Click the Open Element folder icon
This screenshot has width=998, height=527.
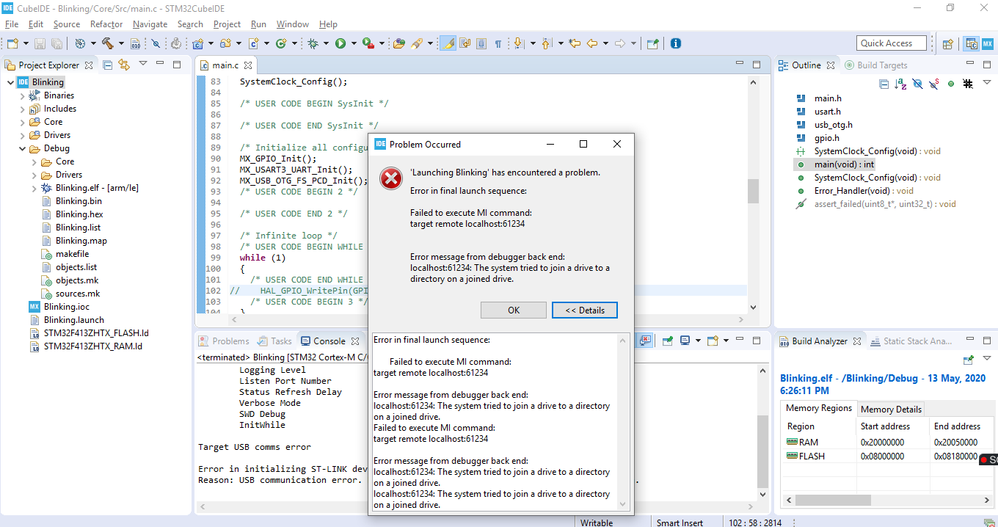point(398,43)
